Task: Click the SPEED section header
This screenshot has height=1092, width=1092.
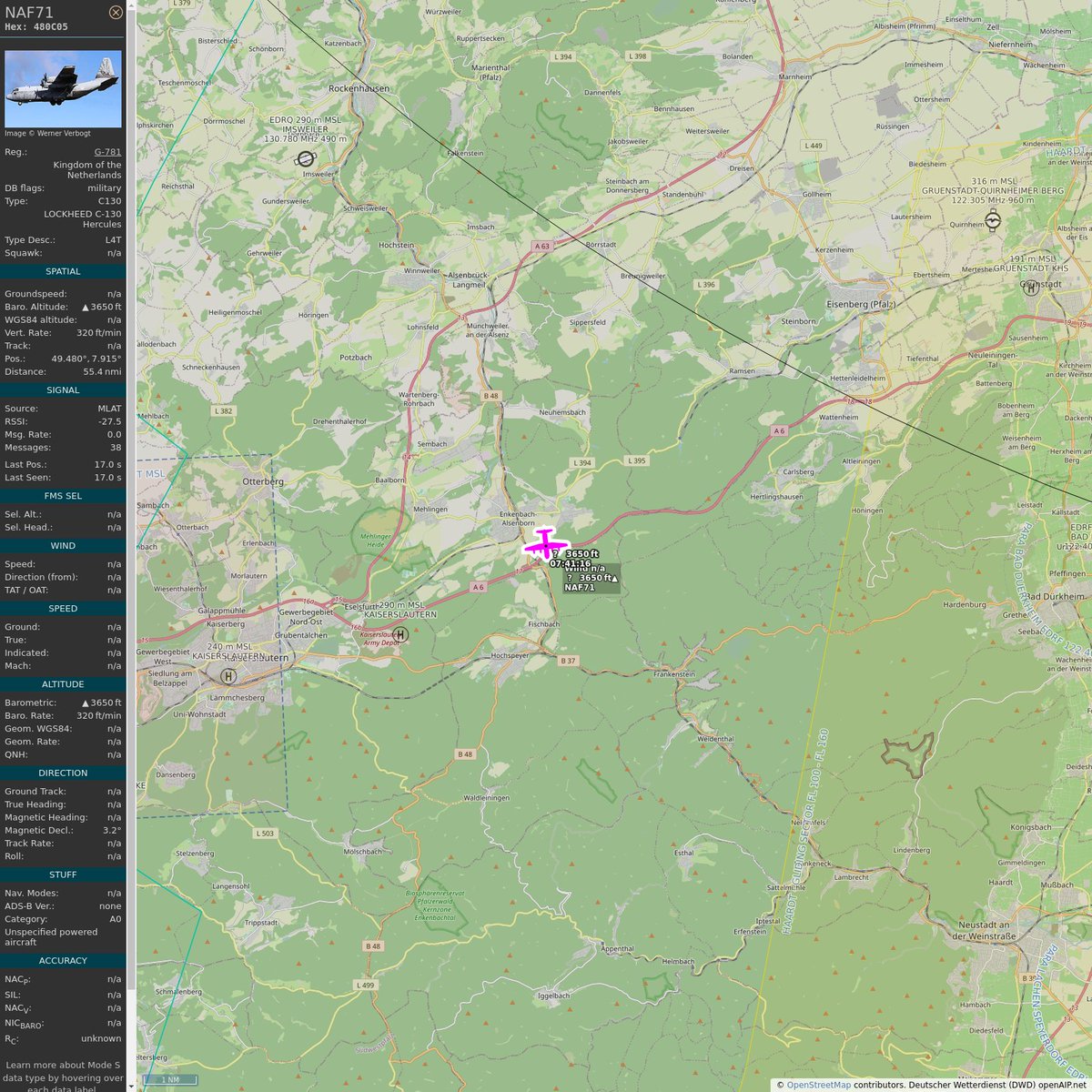Action: [x=63, y=608]
